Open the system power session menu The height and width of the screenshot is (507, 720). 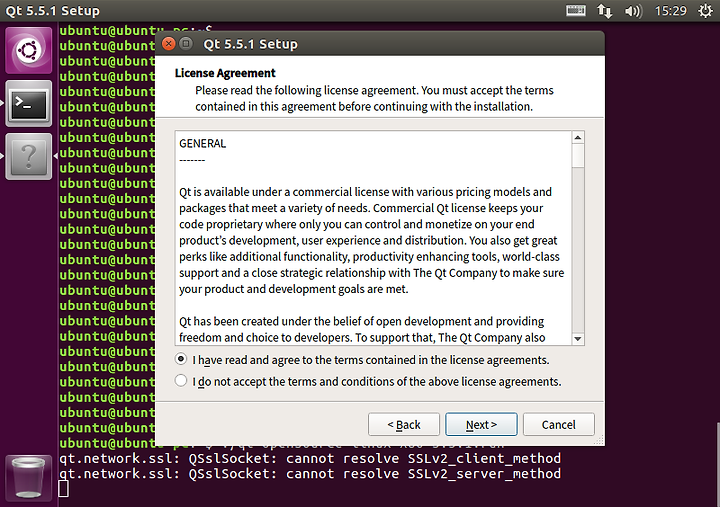pyautogui.click(x=705, y=11)
